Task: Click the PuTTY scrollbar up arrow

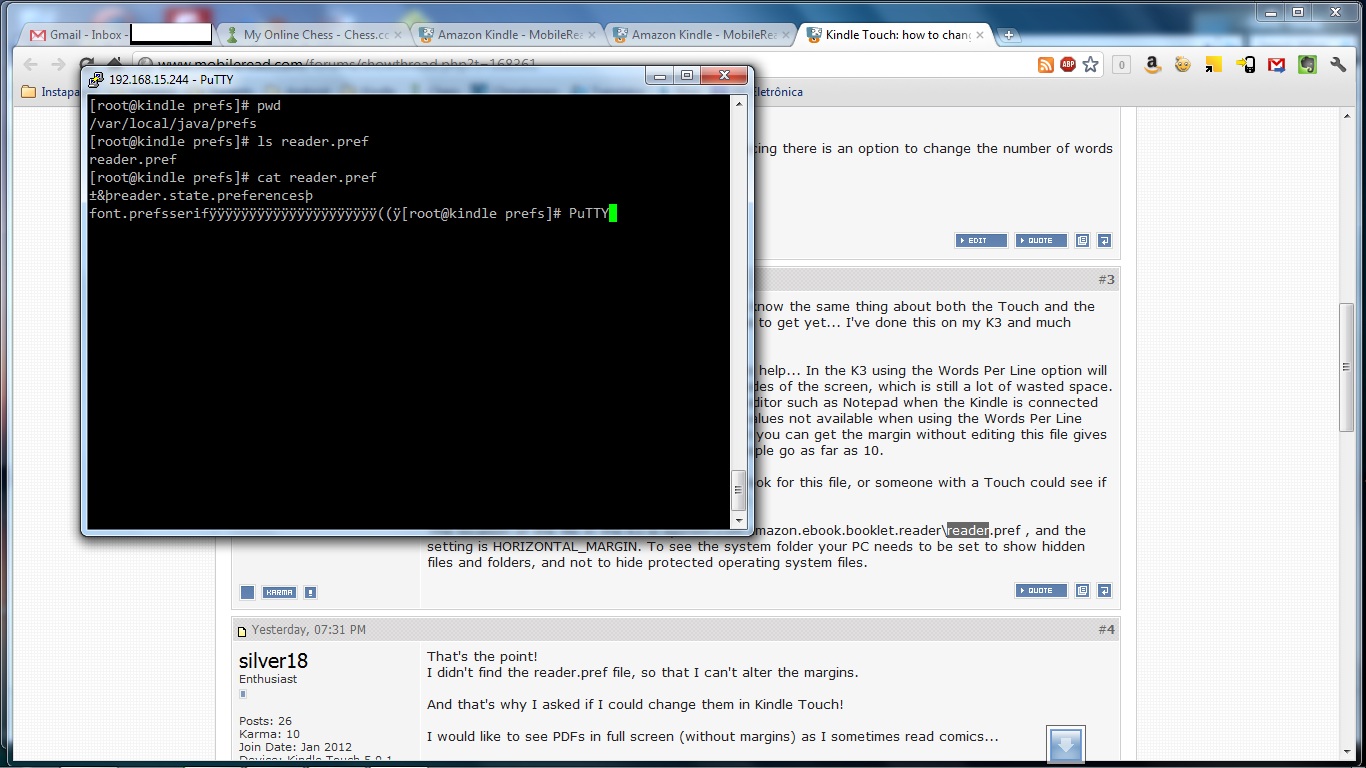Action: point(739,104)
